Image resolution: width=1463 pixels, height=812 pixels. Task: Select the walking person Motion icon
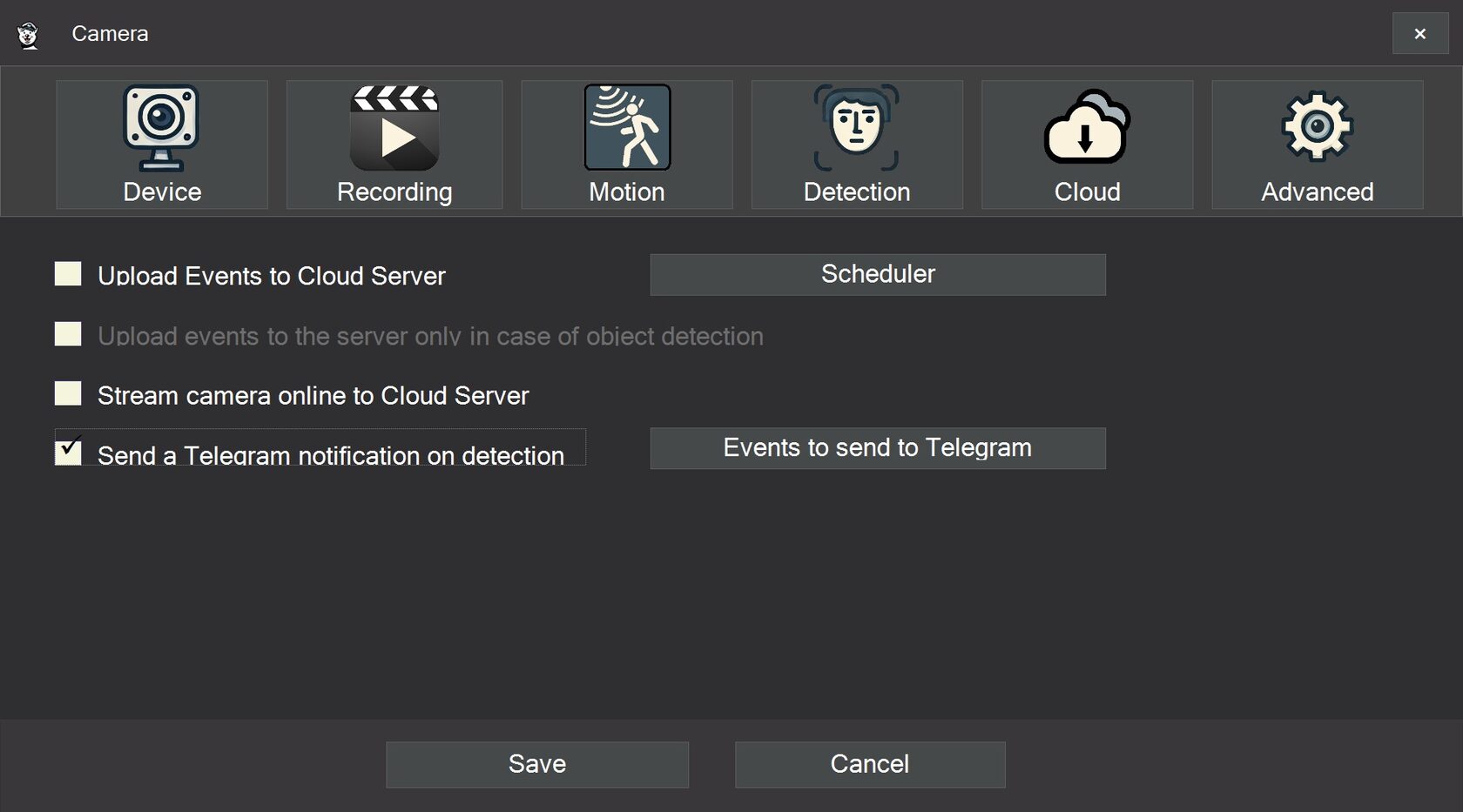(627, 127)
